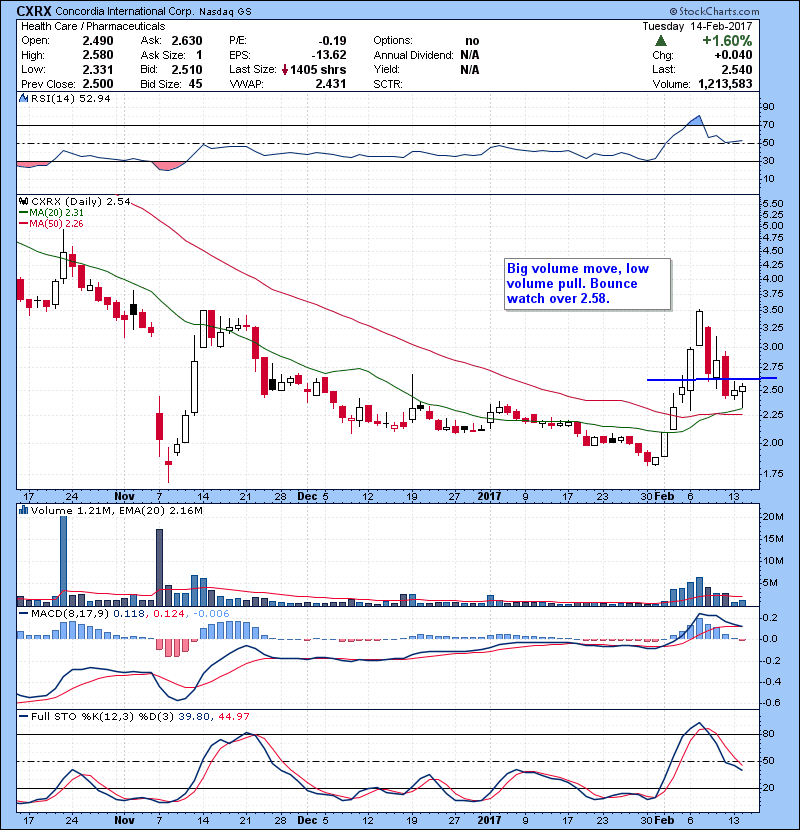
Task: Click the 20M volume axis label
Action: [x=774, y=517]
